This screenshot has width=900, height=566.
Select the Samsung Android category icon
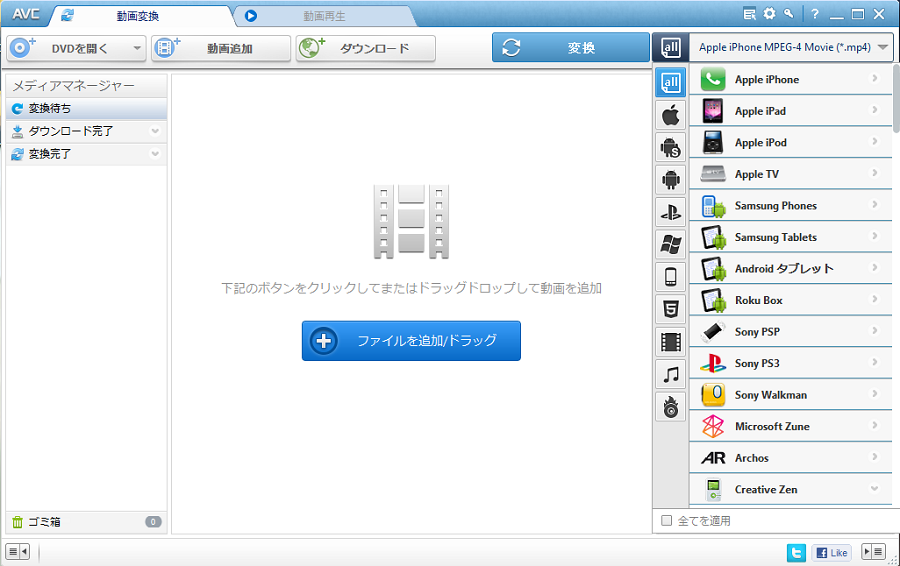(670, 148)
